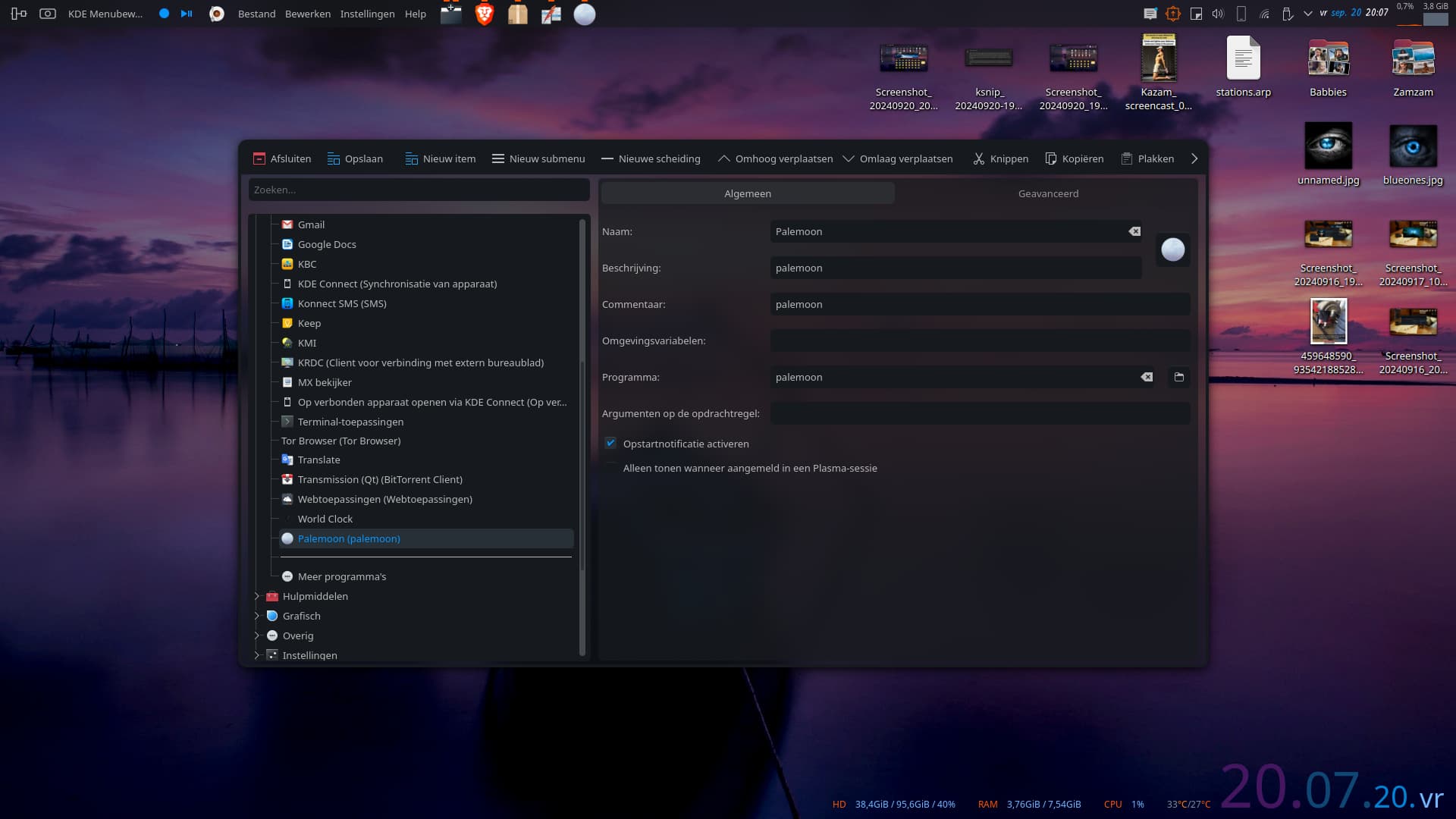1456x819 pixels.
Task: Clear the Programma field
Action: coord(1147,377)
